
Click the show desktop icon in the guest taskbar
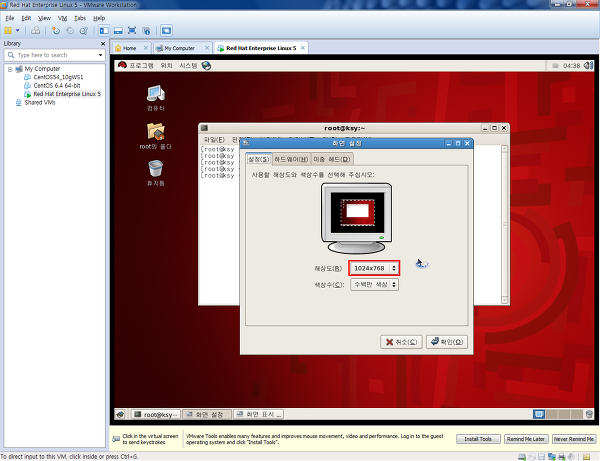pyautogui.click(x=121, y=414)
